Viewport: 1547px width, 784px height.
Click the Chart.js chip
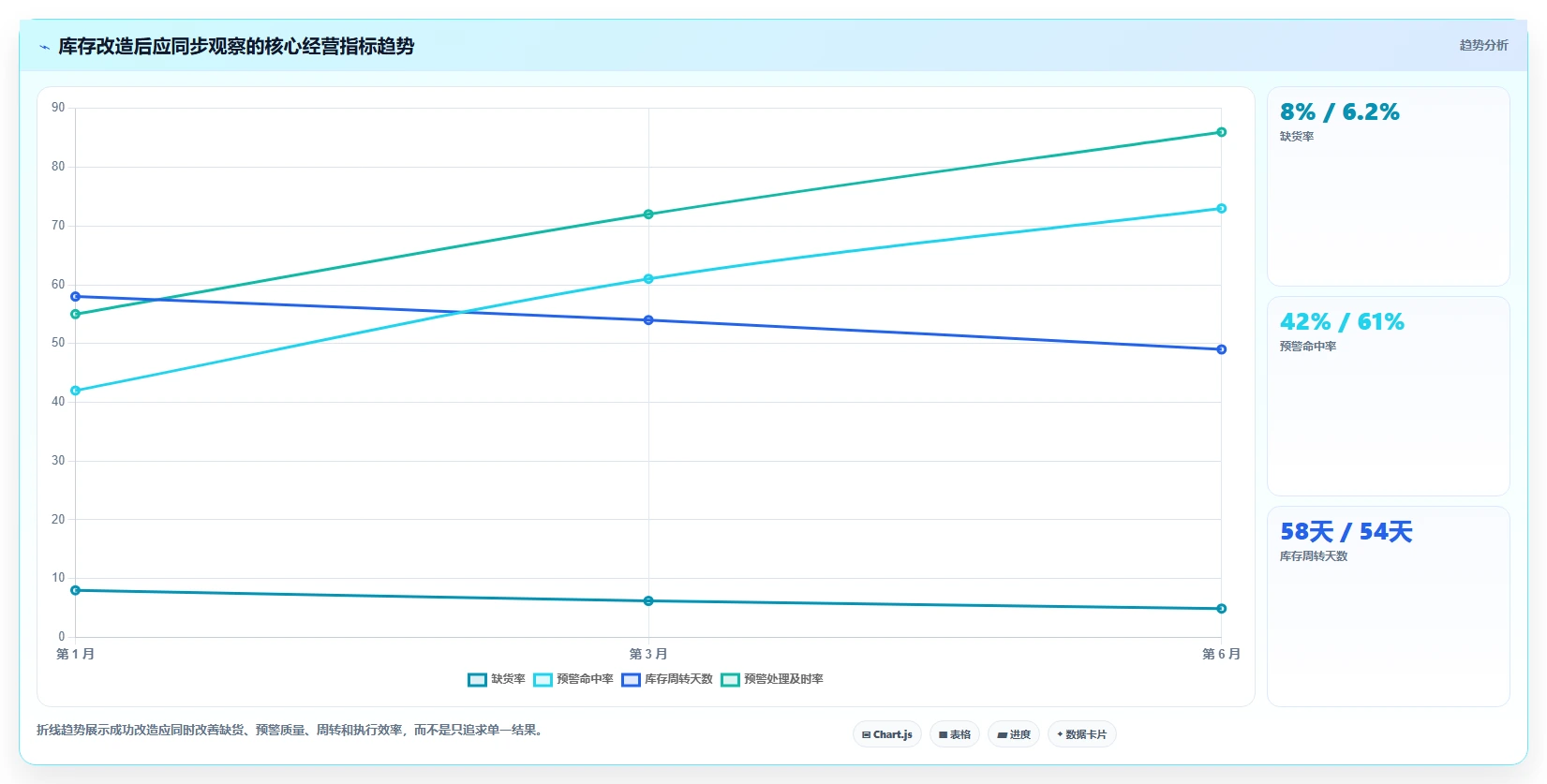886,734
